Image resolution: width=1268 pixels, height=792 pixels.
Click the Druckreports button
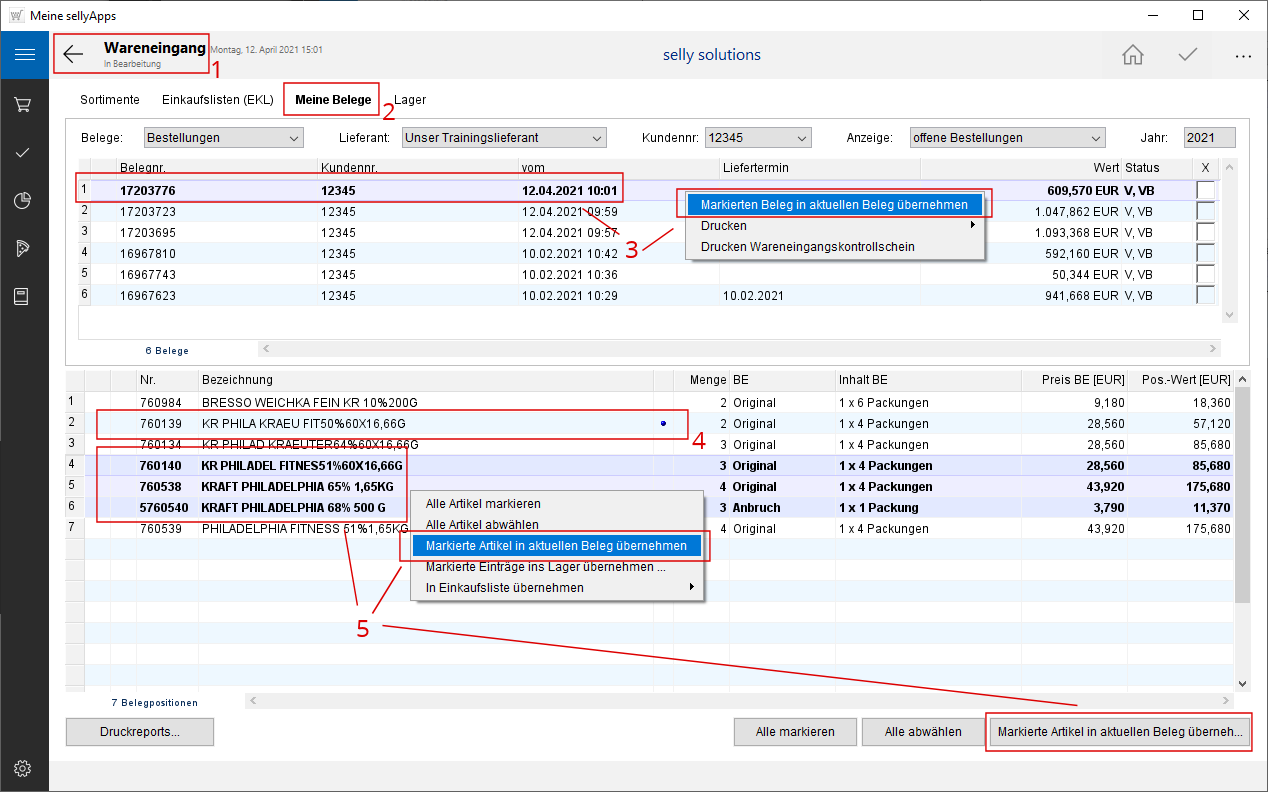point(140,732)
